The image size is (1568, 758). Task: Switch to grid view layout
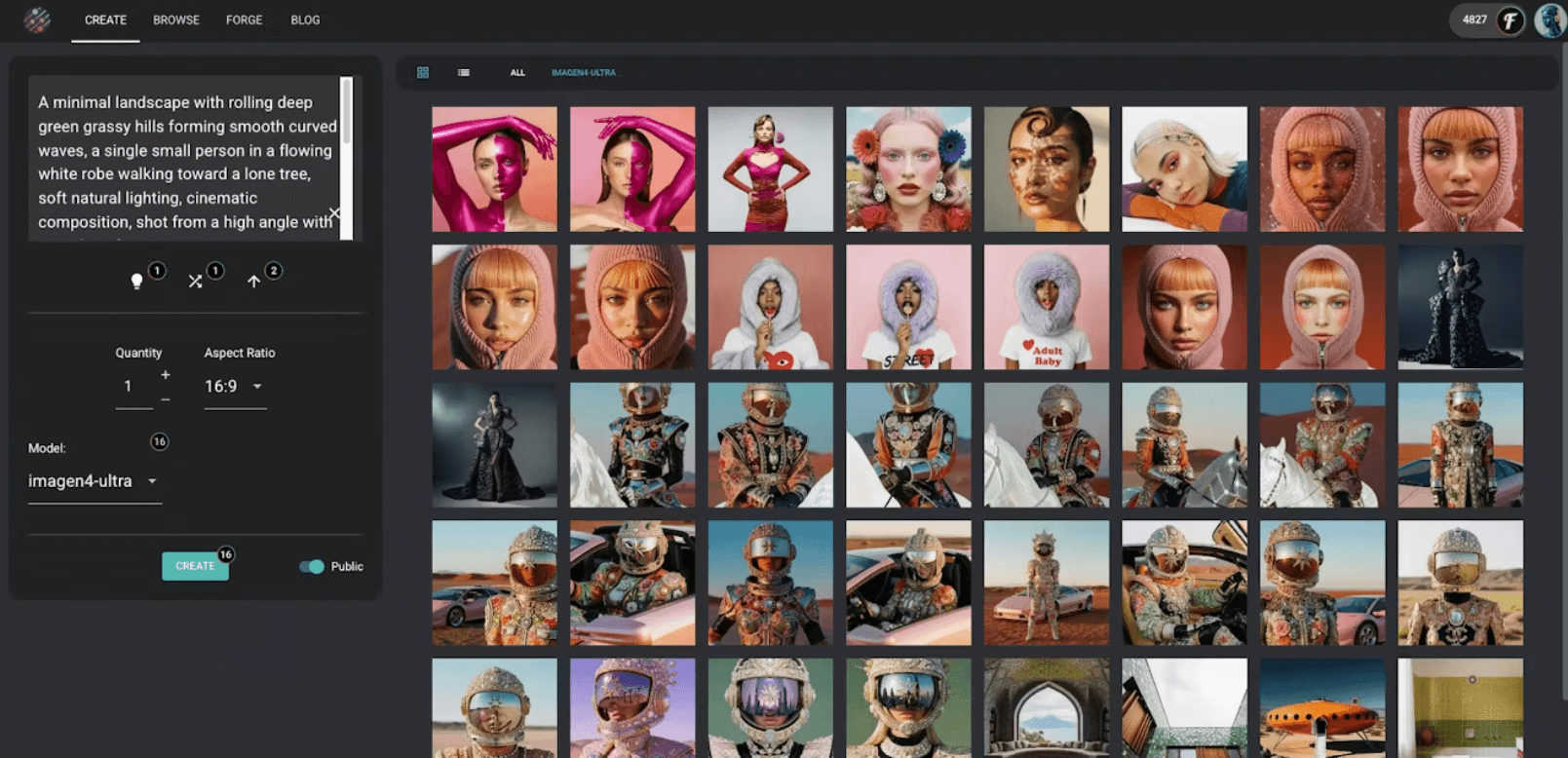click(x=423, y=73)
